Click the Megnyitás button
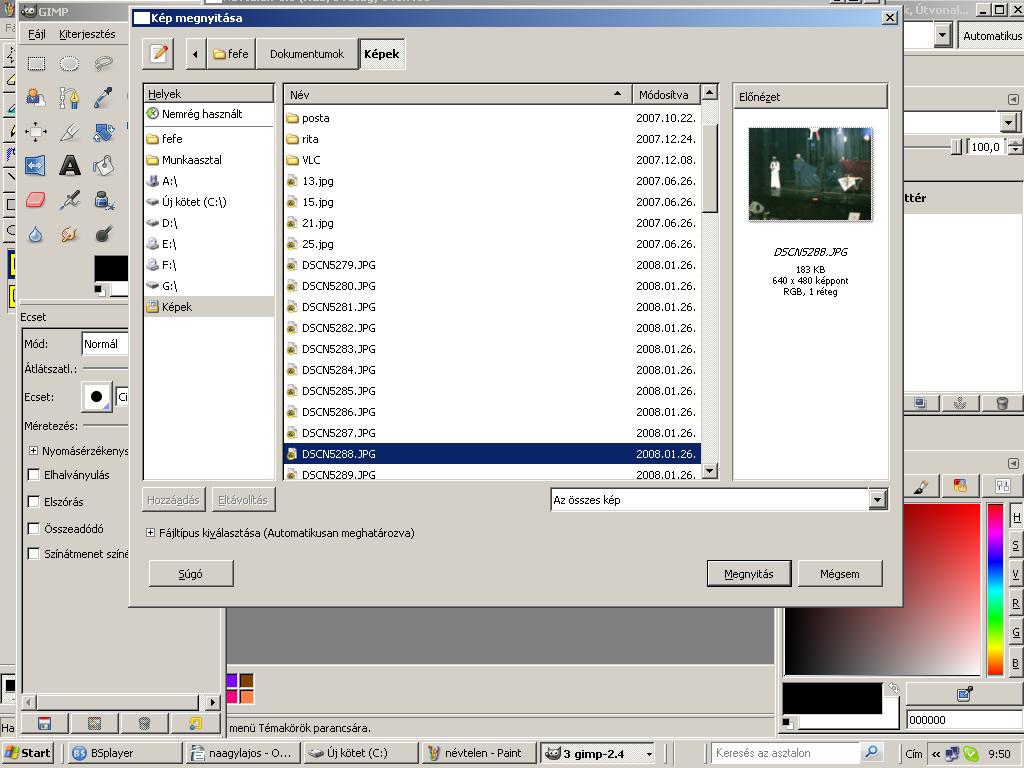The image size is (1024, 768). 748,574
